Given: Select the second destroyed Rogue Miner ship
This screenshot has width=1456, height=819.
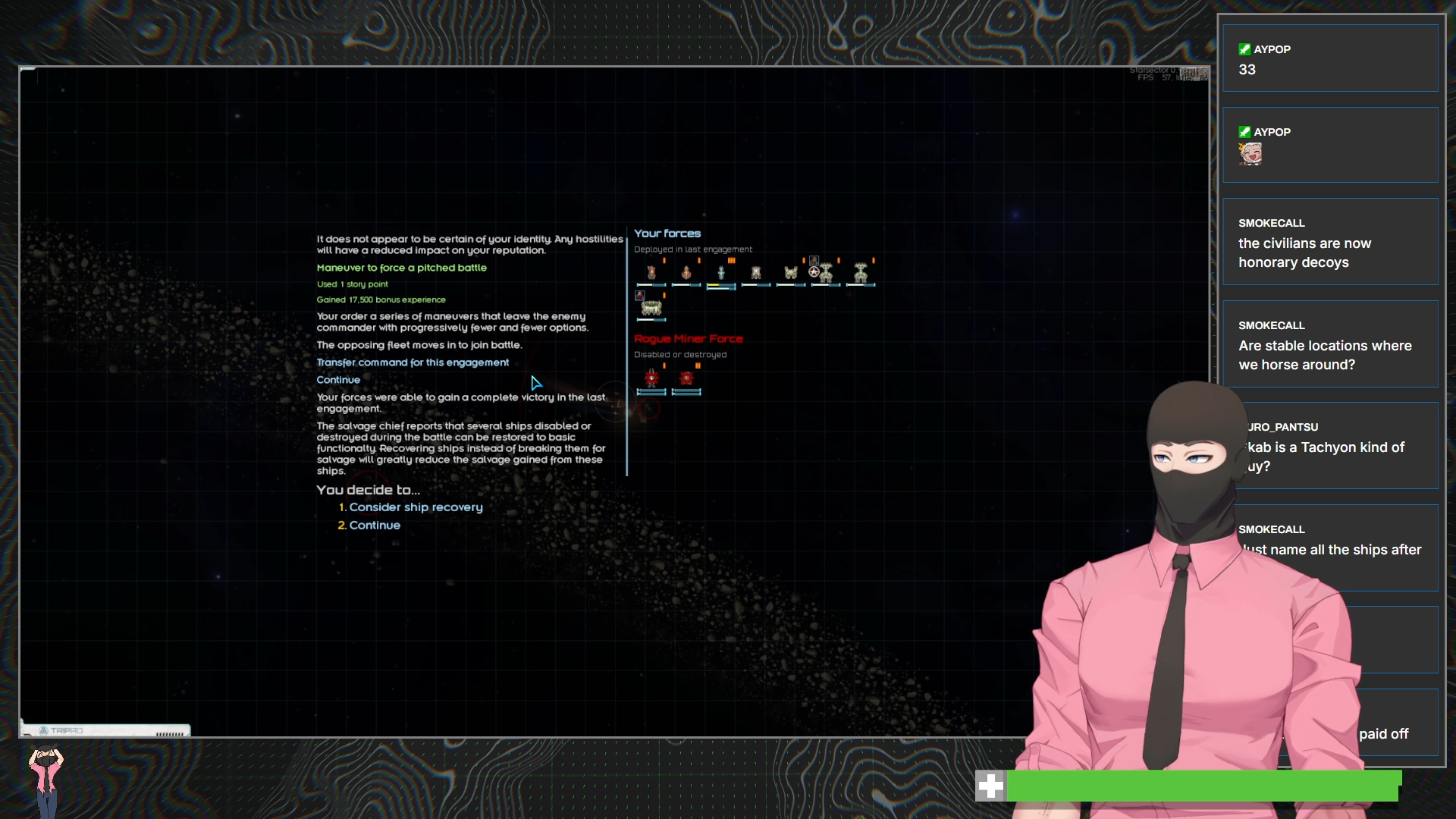Looking at the screenshot, I should 686,378.
